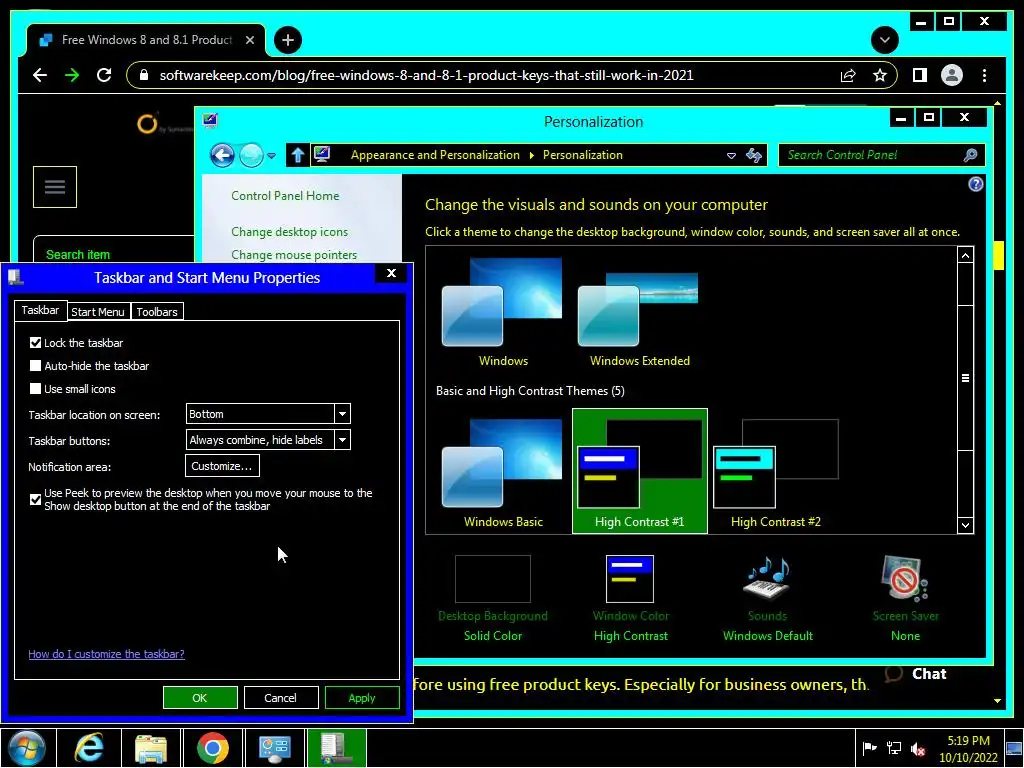The height and width of the screenshot is (768, 1024).
Task: Click the Windows Start orb
Action: [27, 748]
